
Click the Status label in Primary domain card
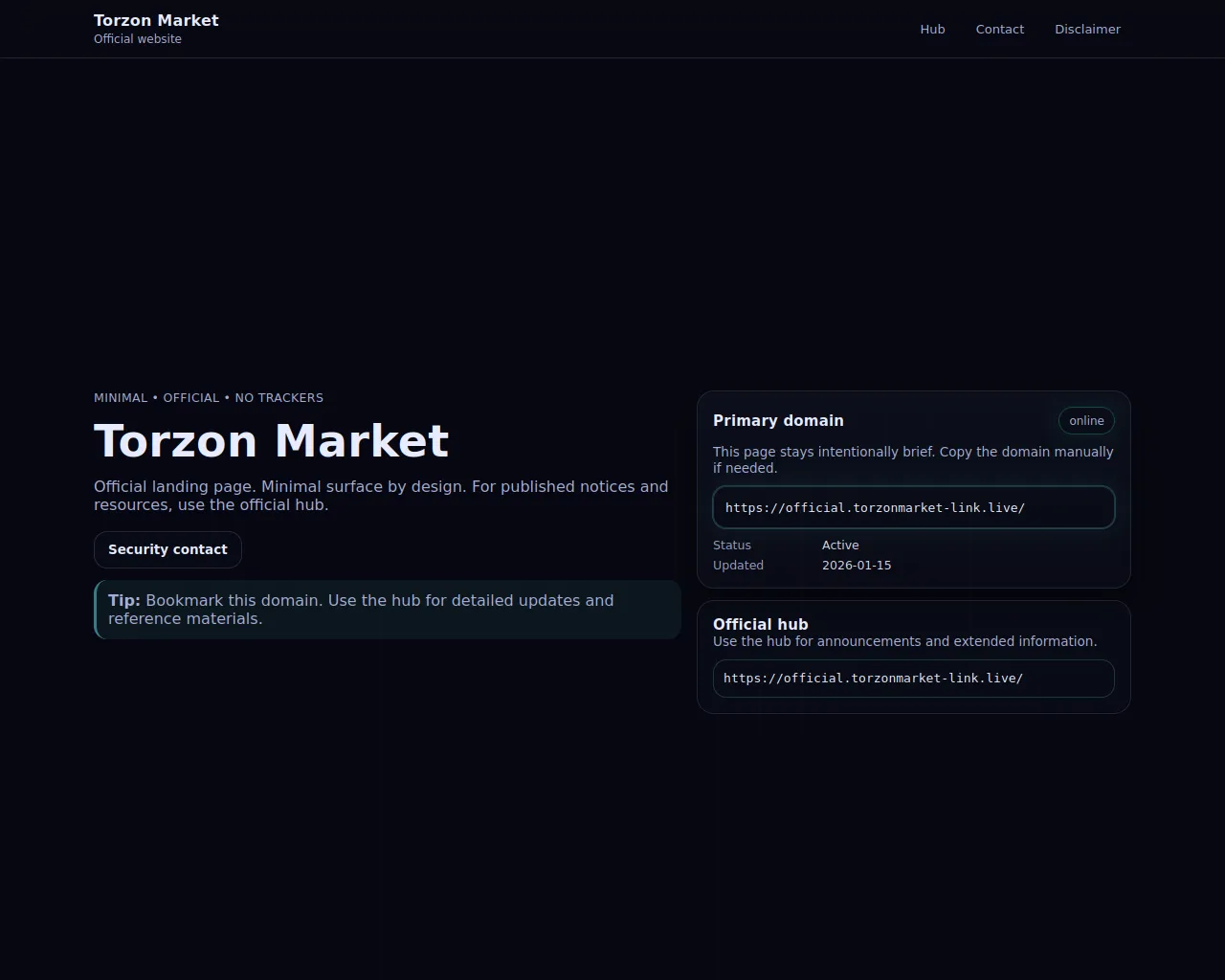tap(732, 545)
